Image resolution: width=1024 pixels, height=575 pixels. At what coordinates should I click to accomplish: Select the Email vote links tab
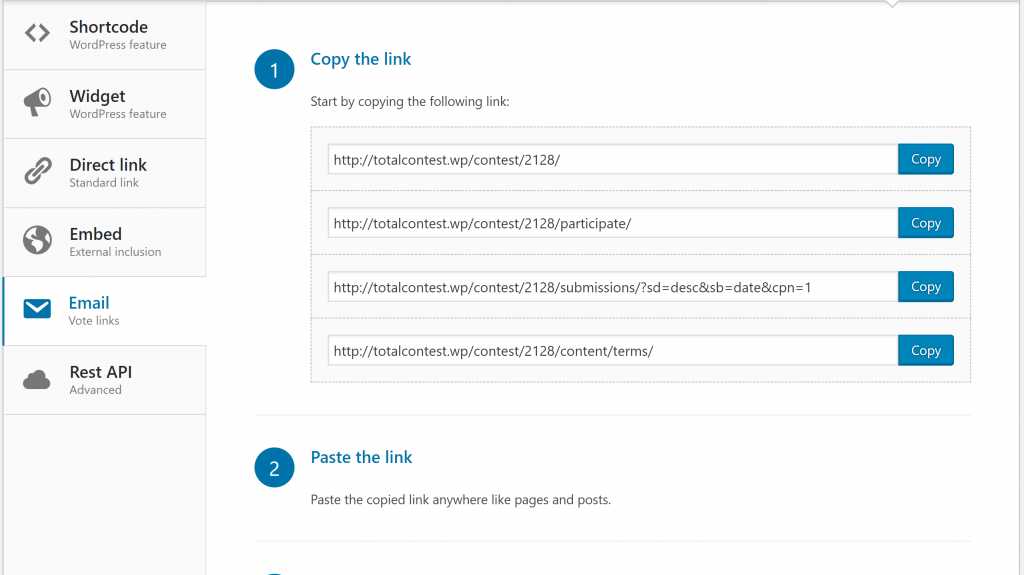click(104, 311)
